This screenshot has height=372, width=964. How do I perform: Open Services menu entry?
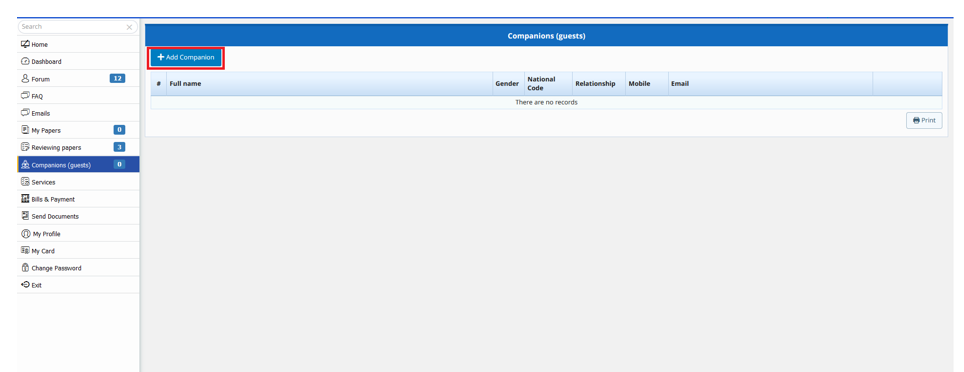click(x=78, y=182)
